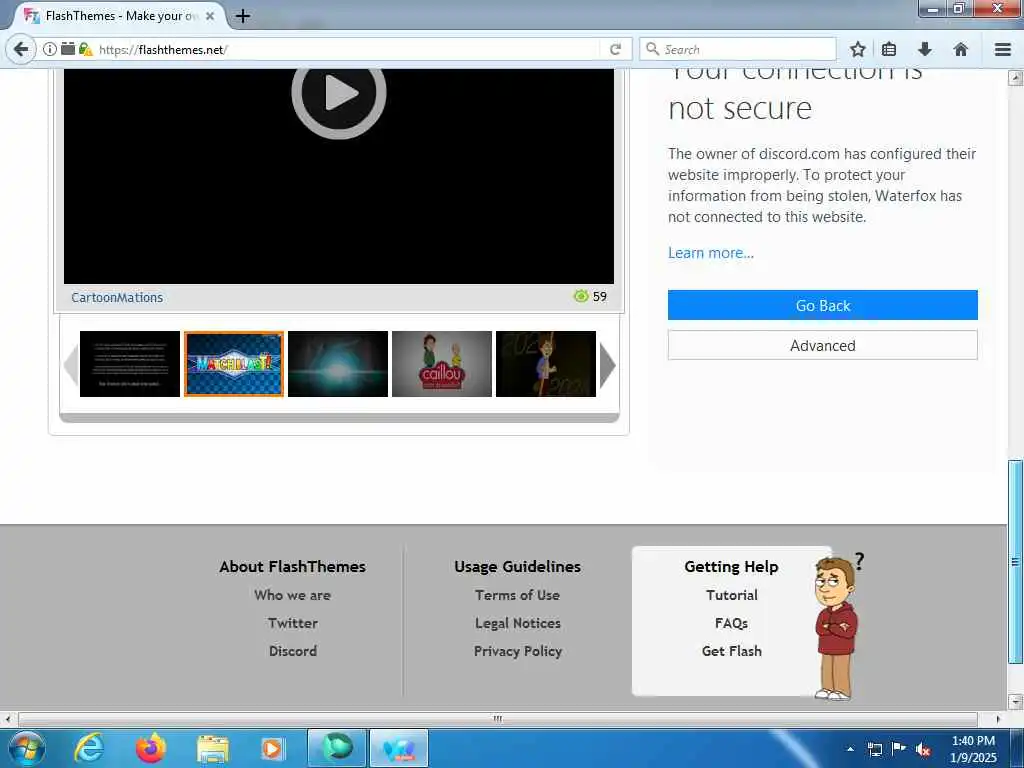Click the Advanced button
The height and width of the screenshot is (768, 1024).
pos(822,345)
